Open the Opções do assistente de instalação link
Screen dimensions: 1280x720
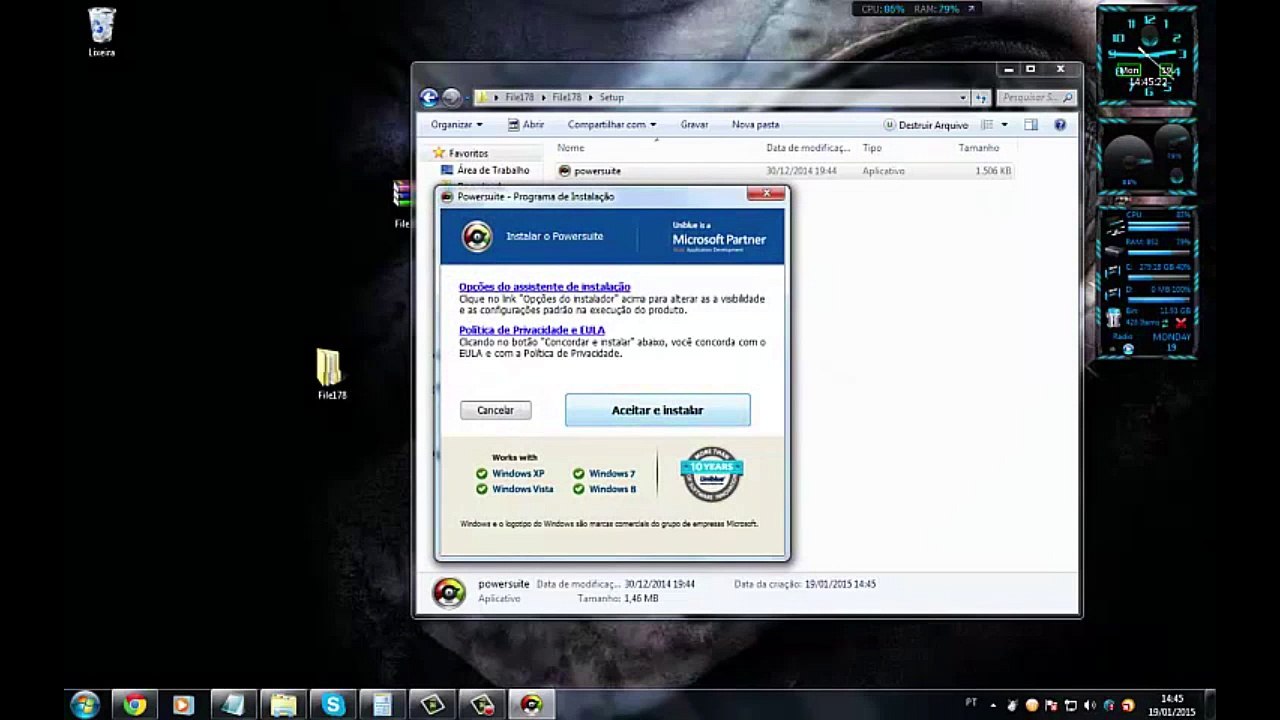pyautogui.click(x=544, y=287)
